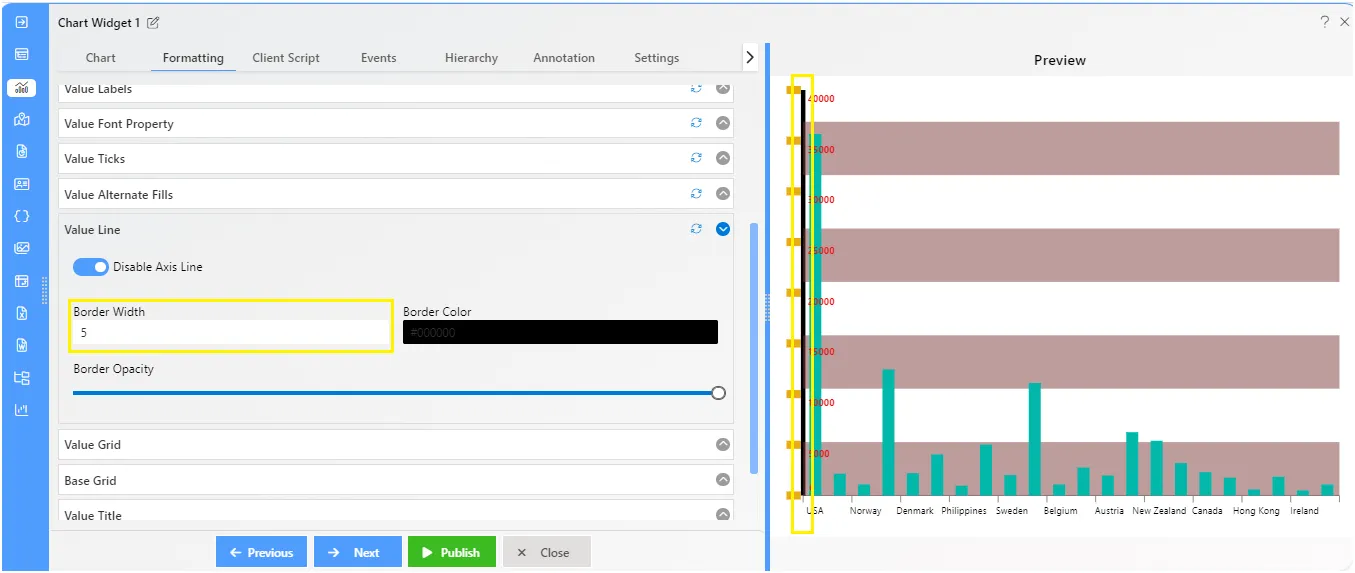This screenshot has height=573, width=1355.
Task: Click the Previous button
Action: pos(262,552)
